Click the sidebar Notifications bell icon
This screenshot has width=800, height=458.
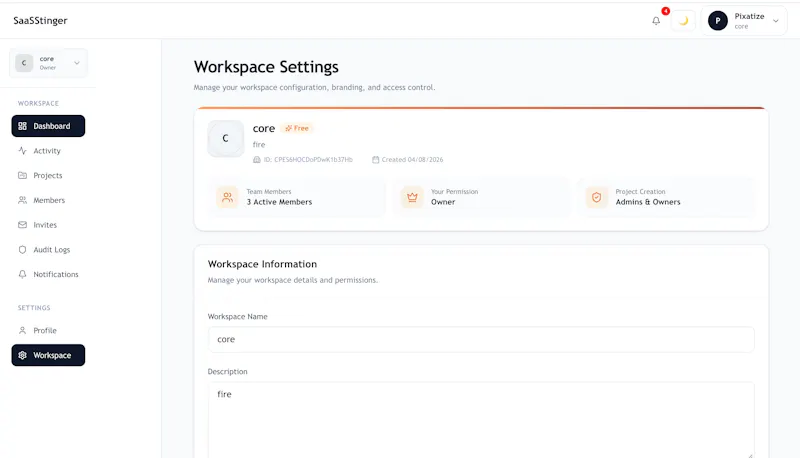tap(22, 274)
